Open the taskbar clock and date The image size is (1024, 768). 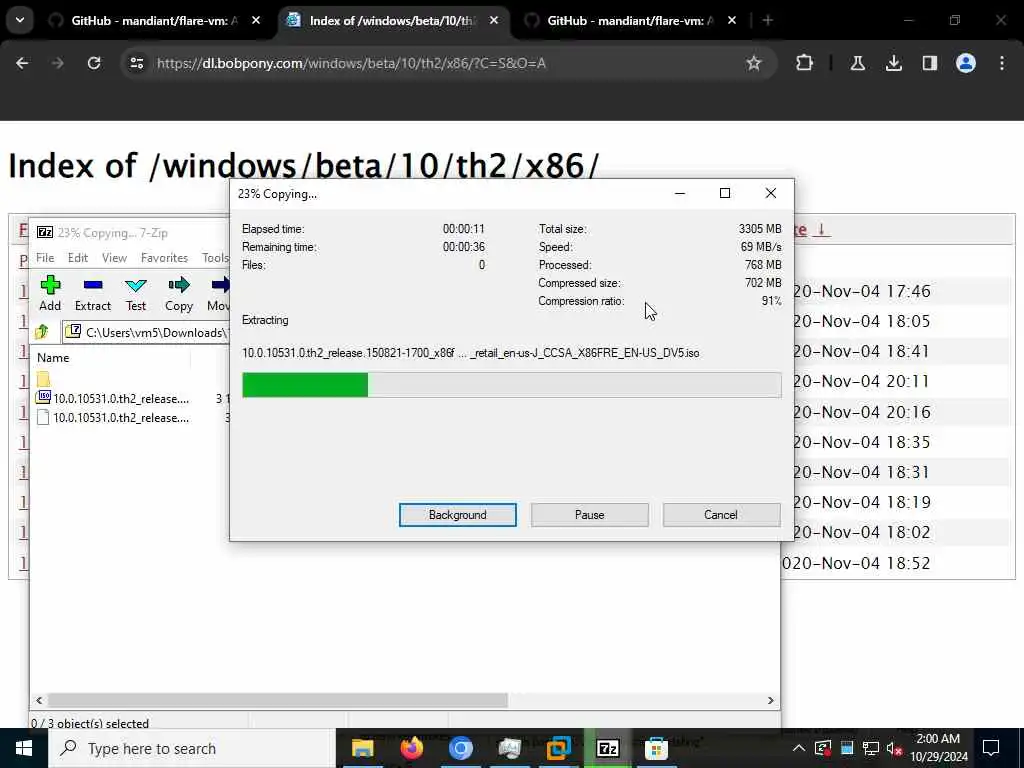coord(938,748)
